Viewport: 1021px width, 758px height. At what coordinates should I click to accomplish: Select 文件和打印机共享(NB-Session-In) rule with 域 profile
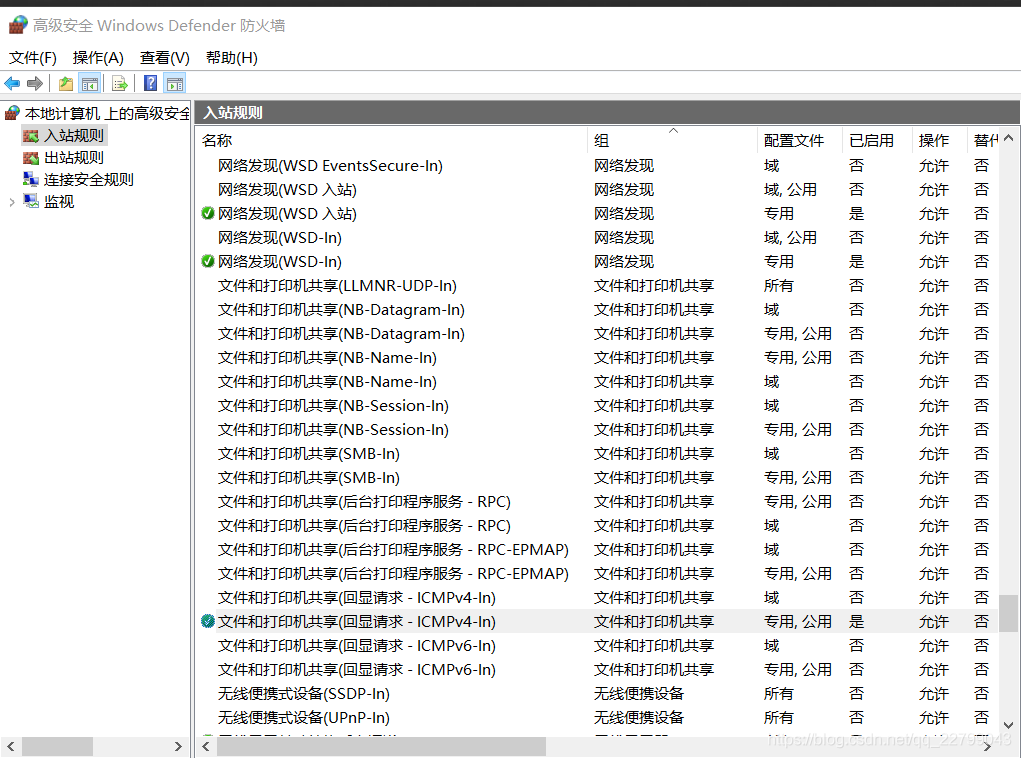(x=333, y=406)
